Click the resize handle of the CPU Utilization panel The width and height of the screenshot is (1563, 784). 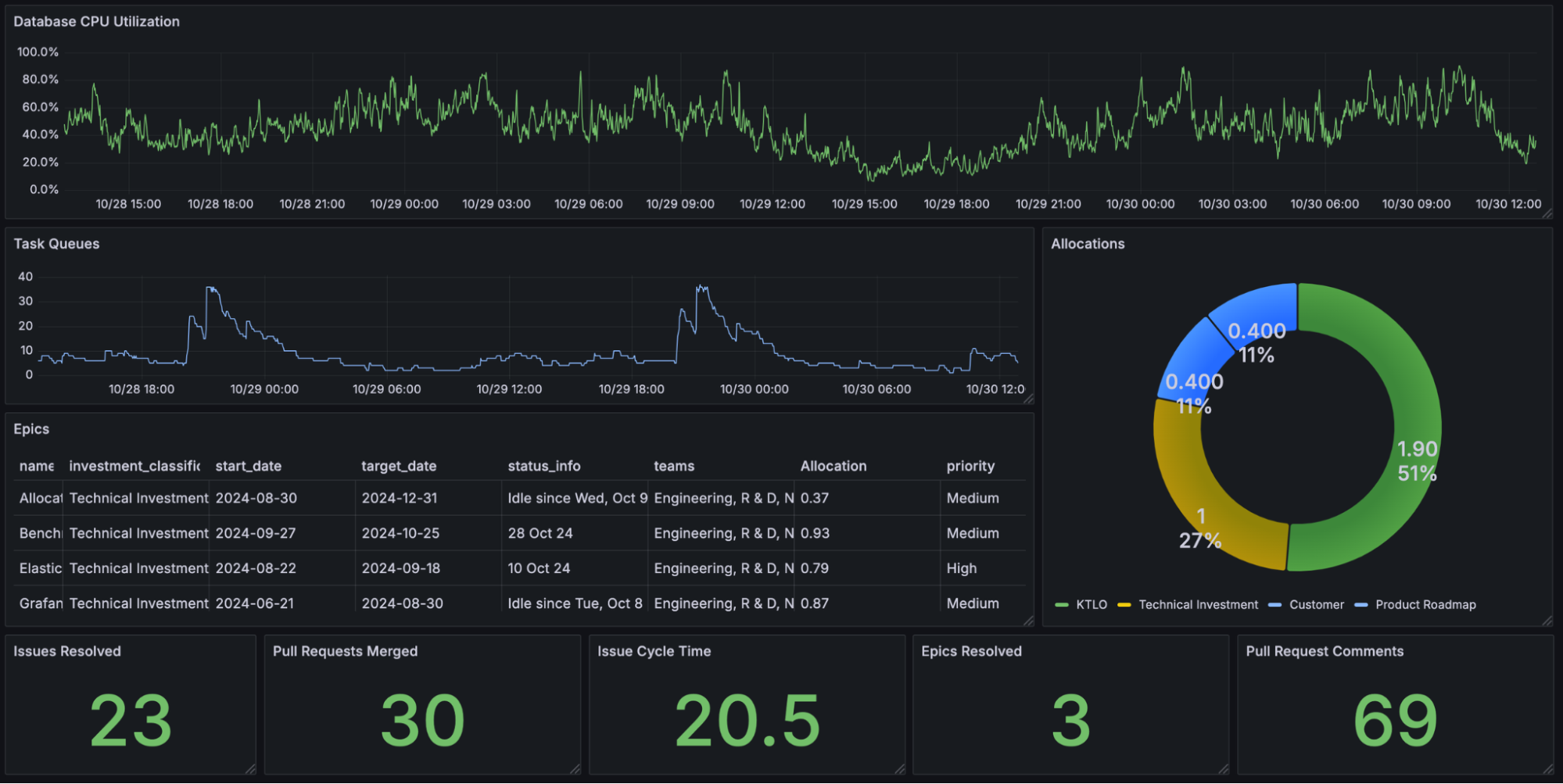pyautogui.click(x=1546, y=213)
